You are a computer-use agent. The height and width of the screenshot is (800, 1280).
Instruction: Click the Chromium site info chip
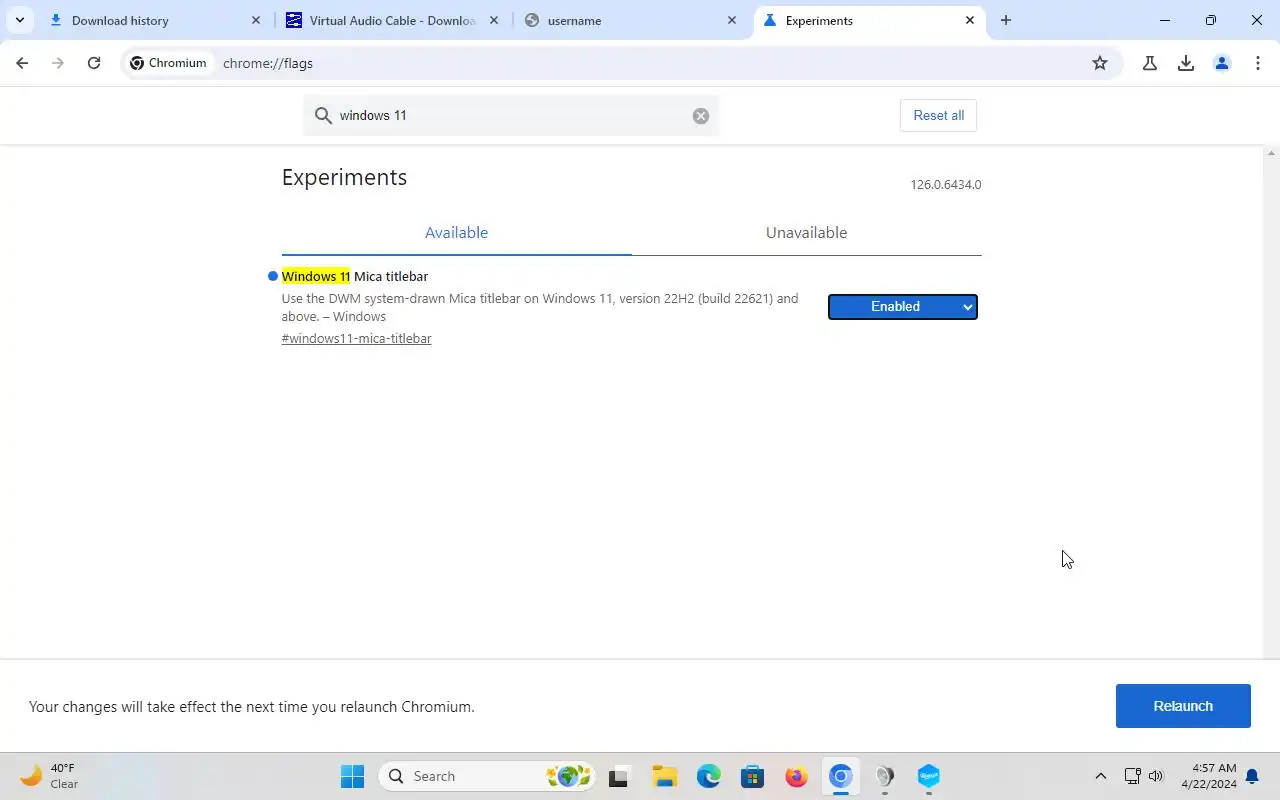tap(169, 63)
